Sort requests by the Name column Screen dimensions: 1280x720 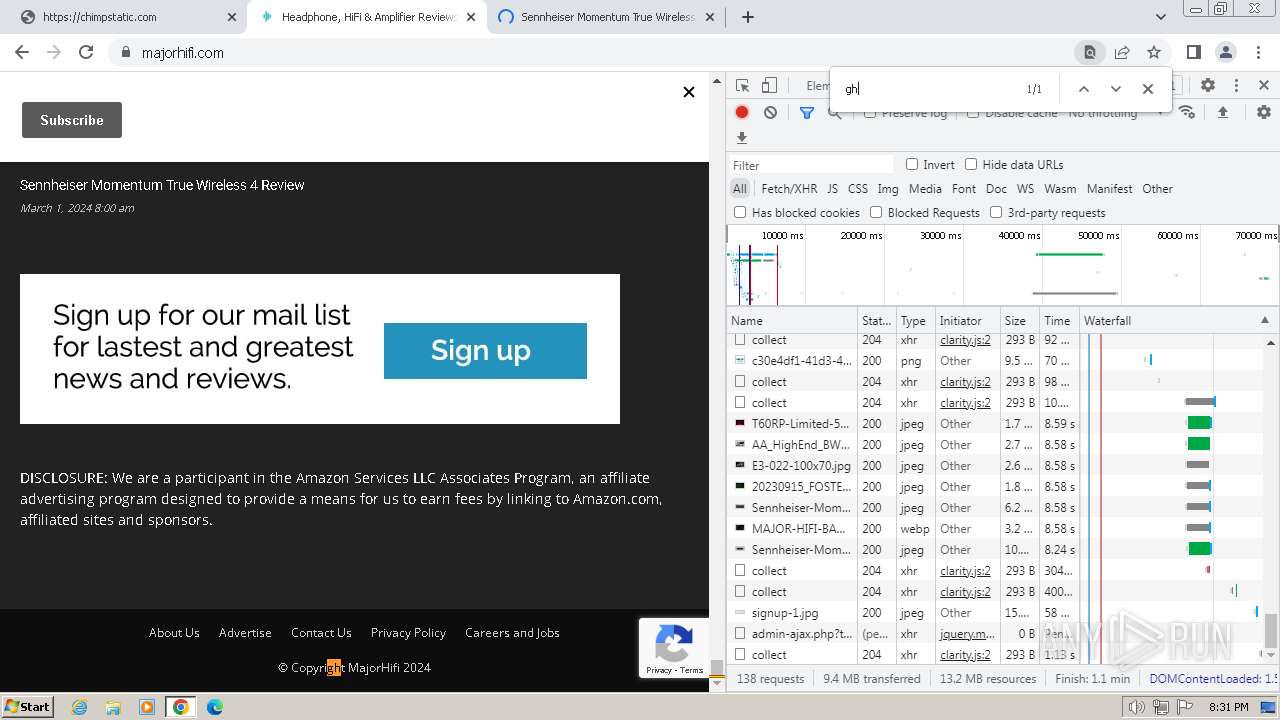click(x=792, y=320)
